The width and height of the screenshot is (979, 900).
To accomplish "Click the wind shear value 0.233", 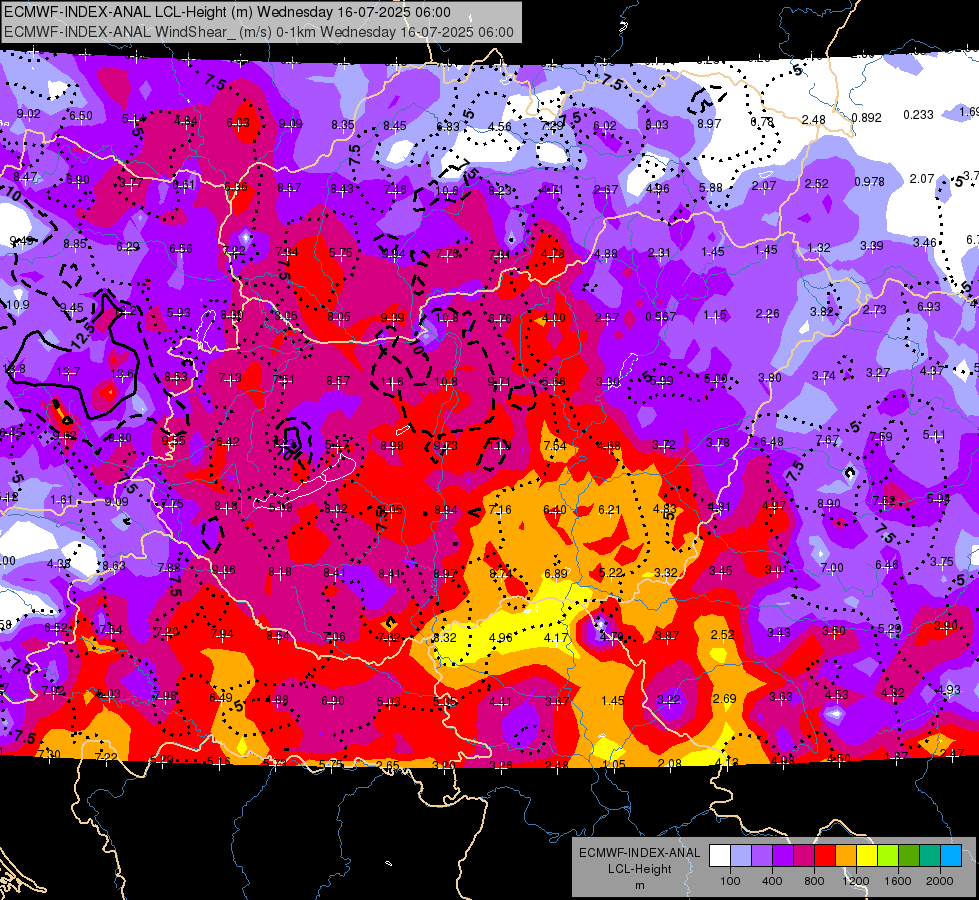I will (918, 114).
